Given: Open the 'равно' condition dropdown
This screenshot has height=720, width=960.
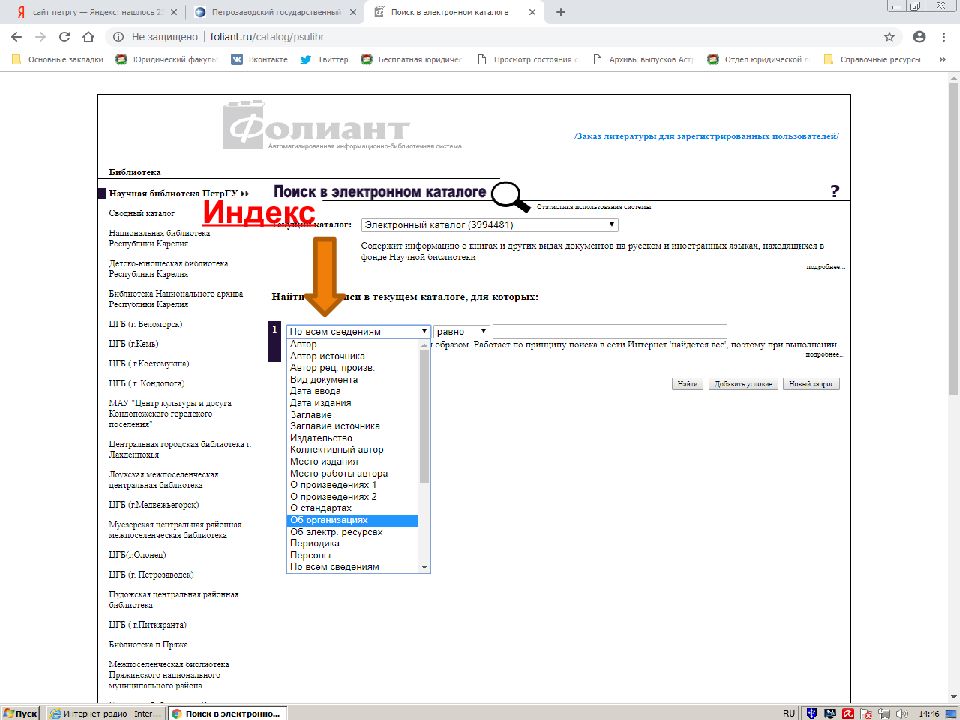Looking at the screenshot, I should click(461, 331).
